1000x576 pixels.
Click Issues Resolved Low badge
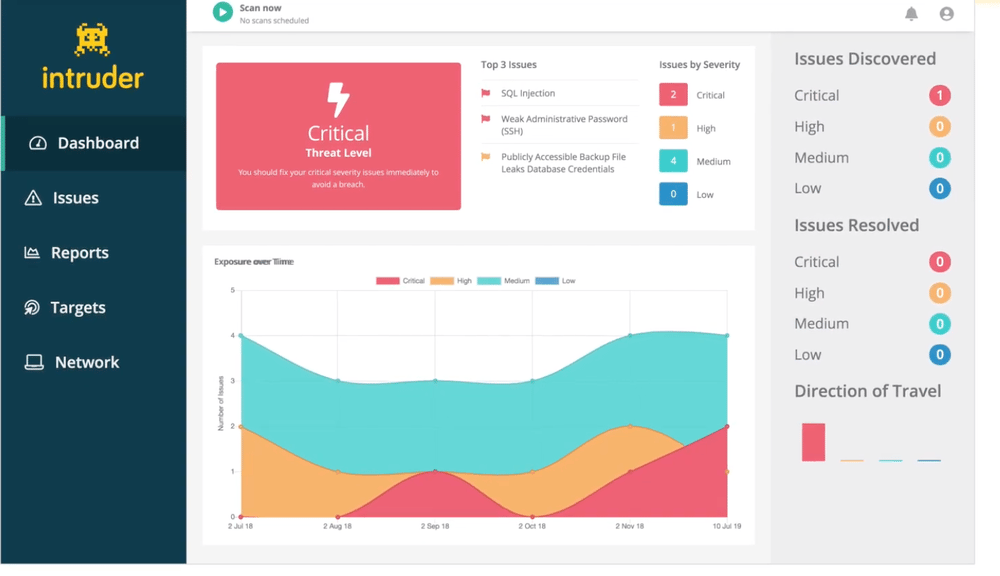click(939, 355)
